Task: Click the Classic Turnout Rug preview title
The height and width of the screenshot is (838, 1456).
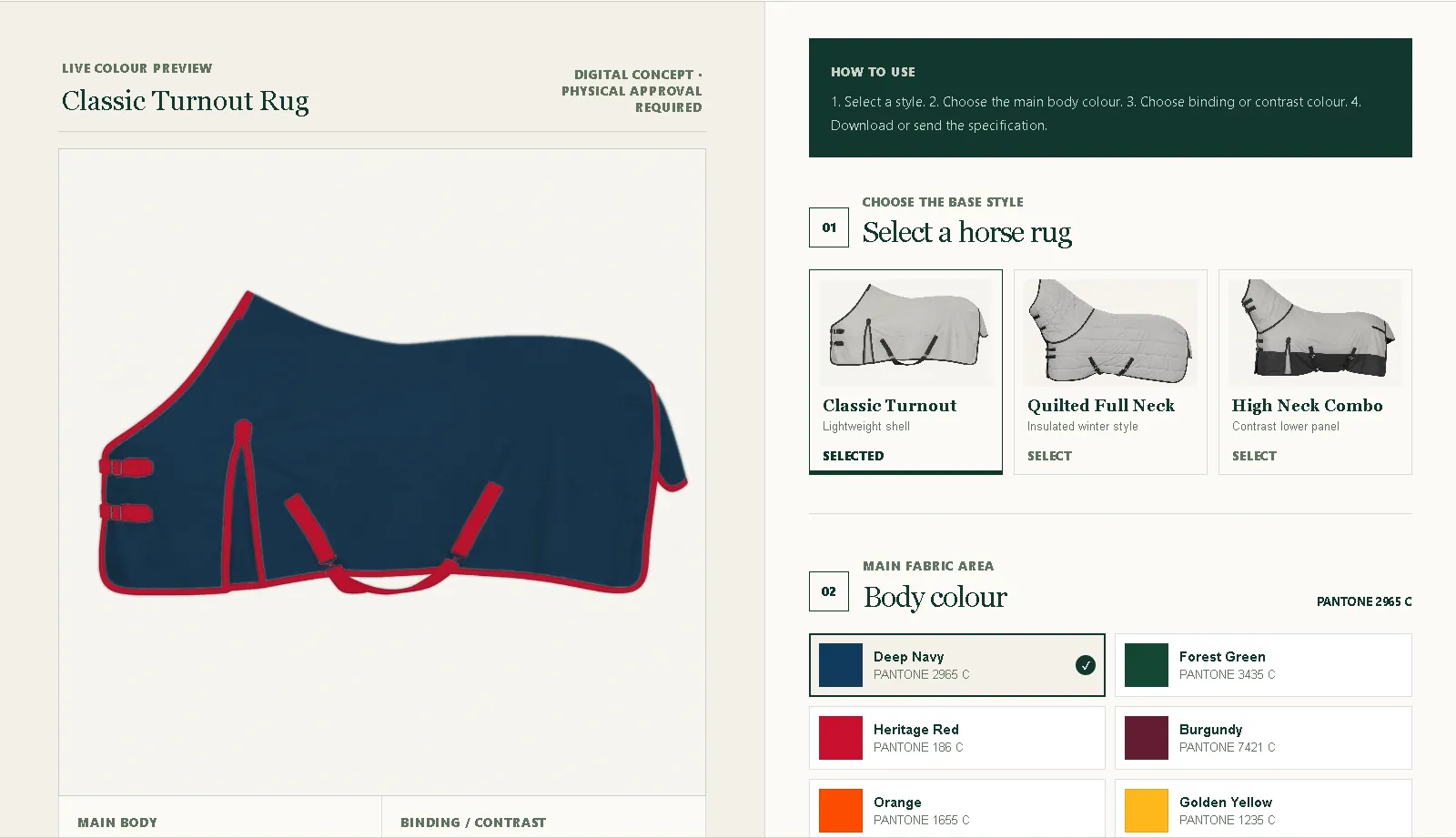Action: click(x=186, y=101)
